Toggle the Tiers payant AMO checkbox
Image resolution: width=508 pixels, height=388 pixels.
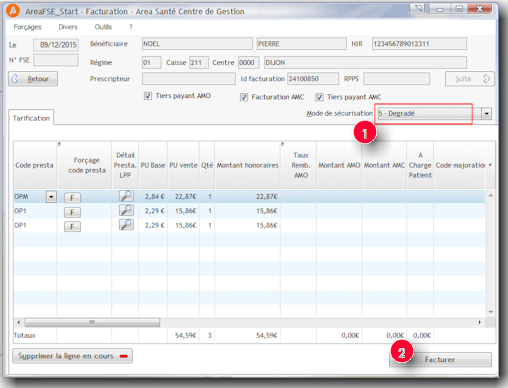click(x=148, y=96)
